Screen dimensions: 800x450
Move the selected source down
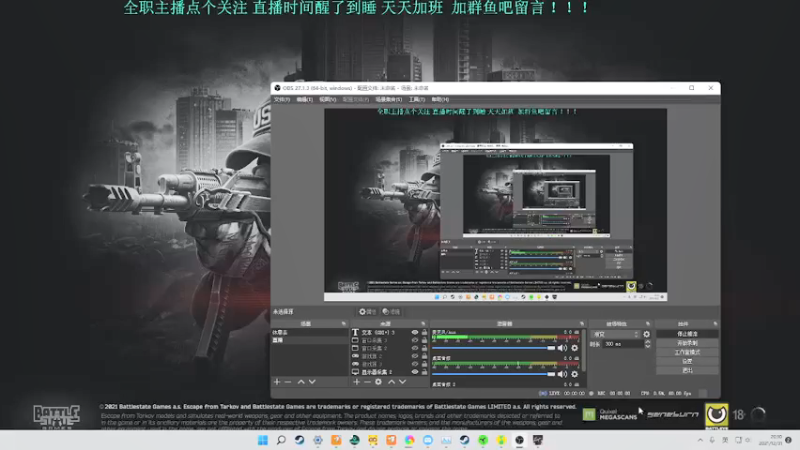tap(403, 382)
